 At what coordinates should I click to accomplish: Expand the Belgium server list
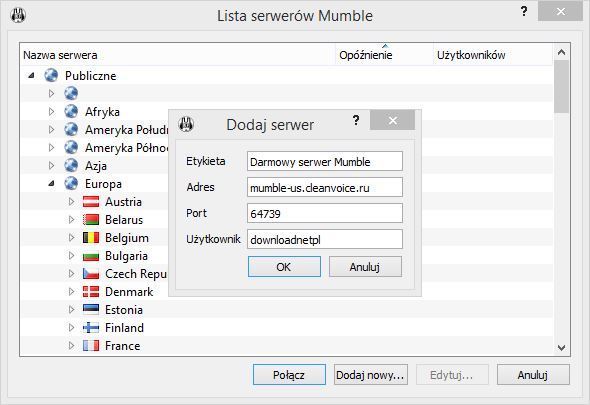point(71,238)
